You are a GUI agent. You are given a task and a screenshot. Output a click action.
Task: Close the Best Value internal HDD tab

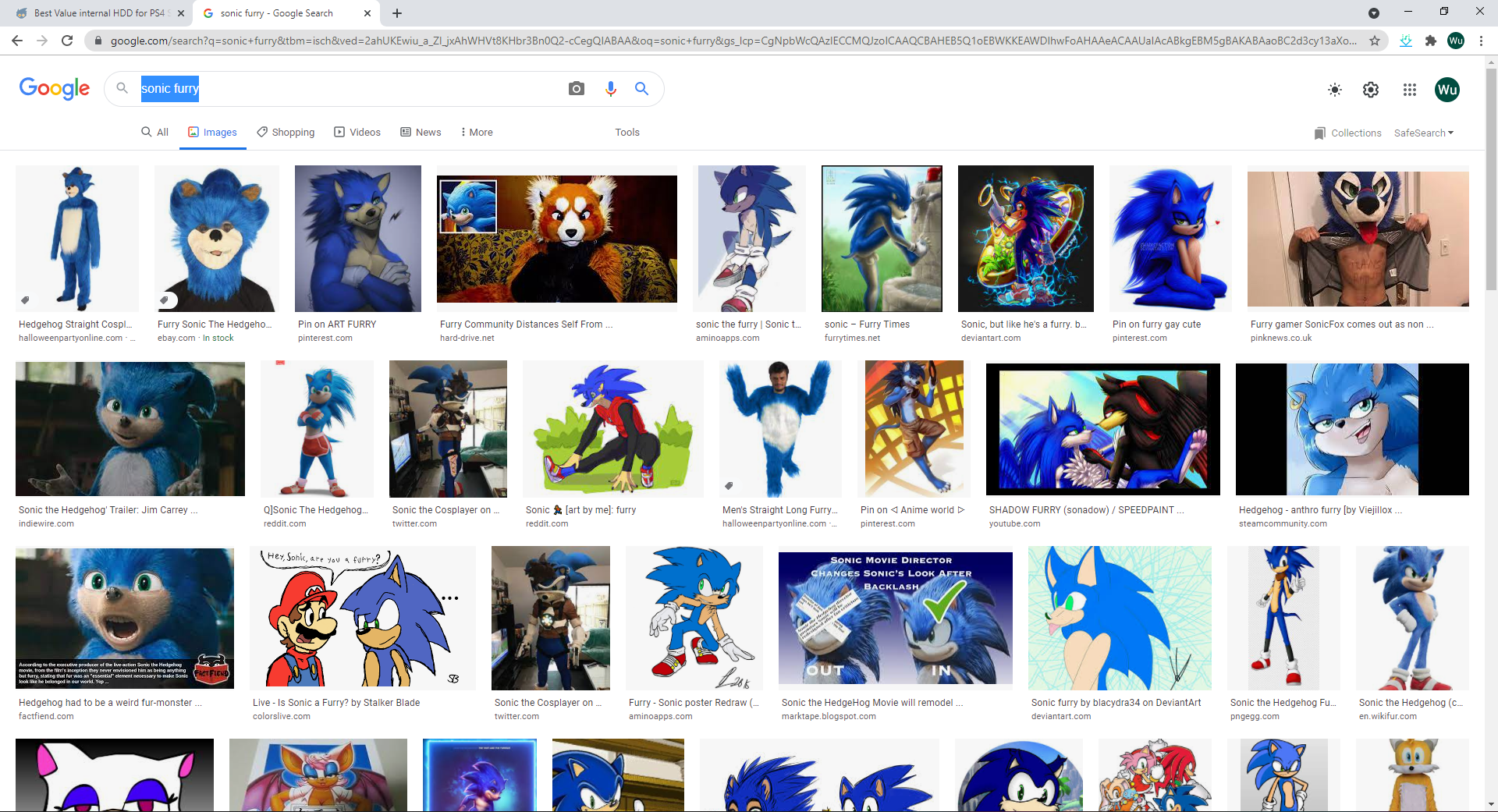181,13
